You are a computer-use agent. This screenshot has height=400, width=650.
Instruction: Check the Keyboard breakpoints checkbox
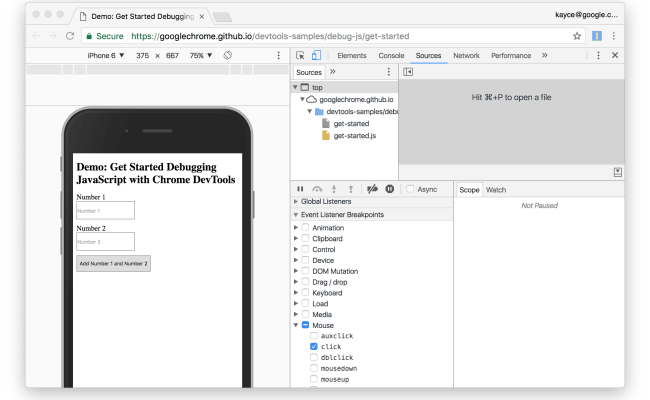tap(306, 292)
